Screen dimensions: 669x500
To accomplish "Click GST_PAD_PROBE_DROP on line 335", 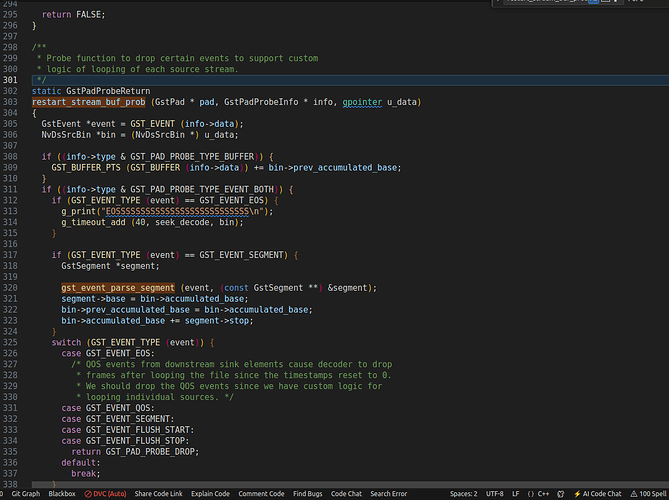I will point(151,452).
